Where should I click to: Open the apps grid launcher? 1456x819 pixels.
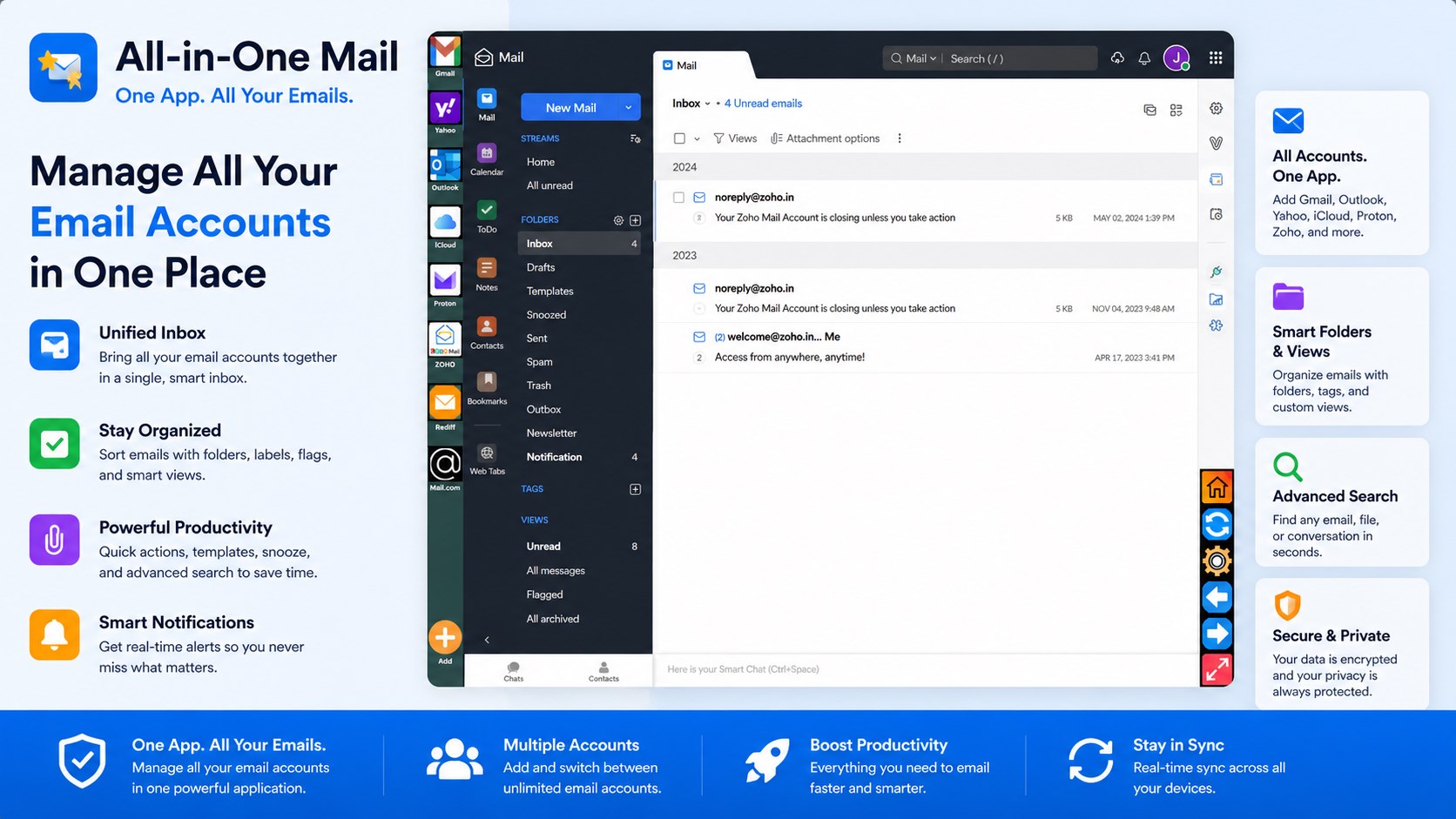(1216, 57)
